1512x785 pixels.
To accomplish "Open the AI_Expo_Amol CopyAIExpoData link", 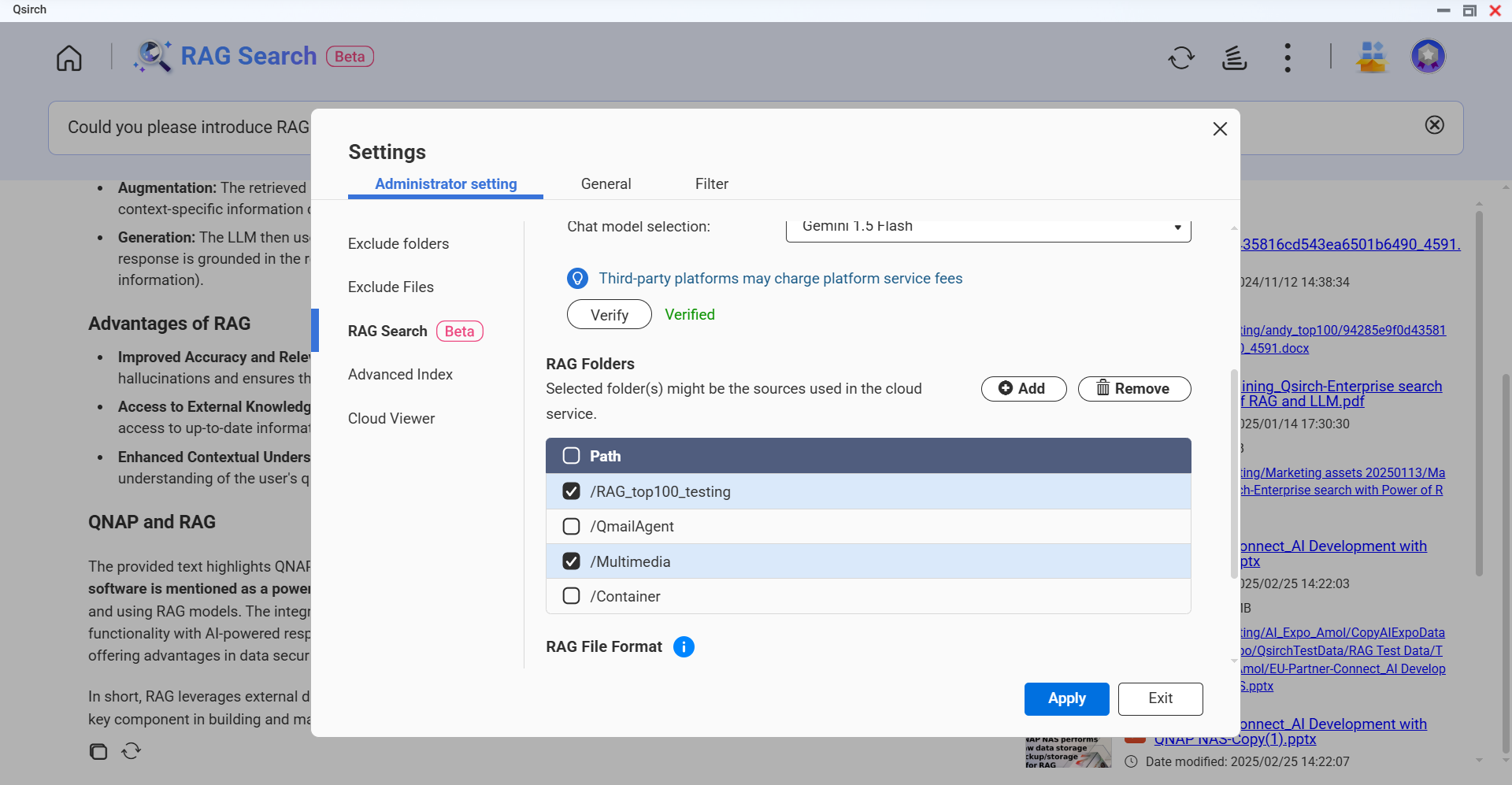I will 1343,660.
